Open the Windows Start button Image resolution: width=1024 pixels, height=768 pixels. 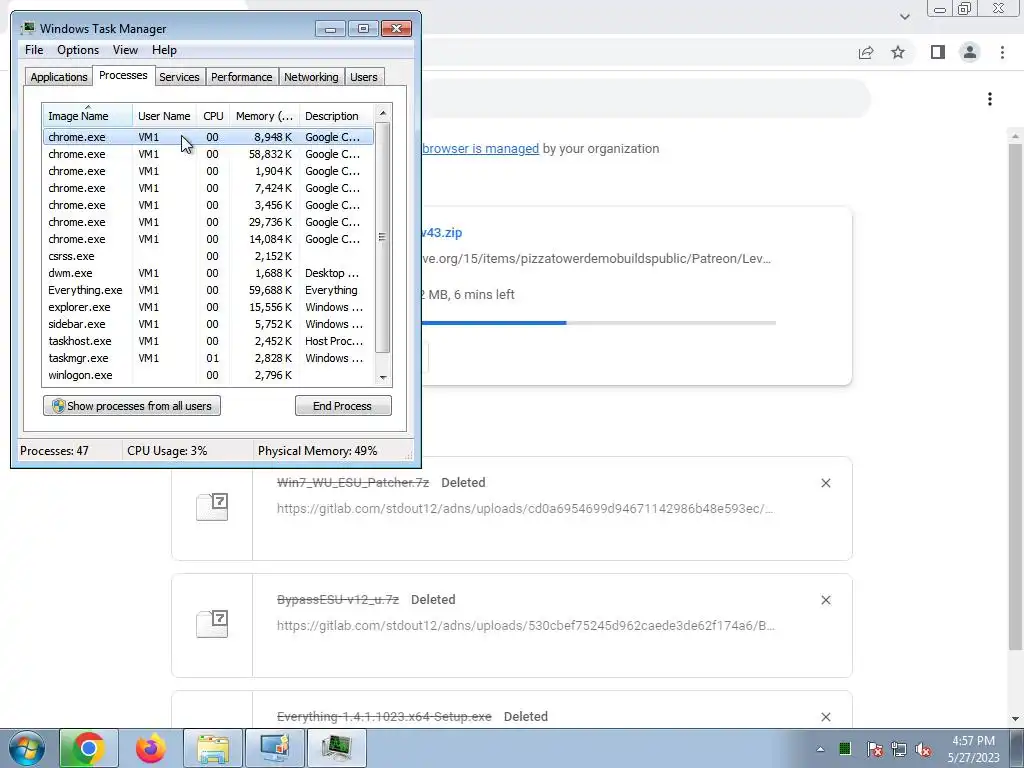click(x=27, y=748)
